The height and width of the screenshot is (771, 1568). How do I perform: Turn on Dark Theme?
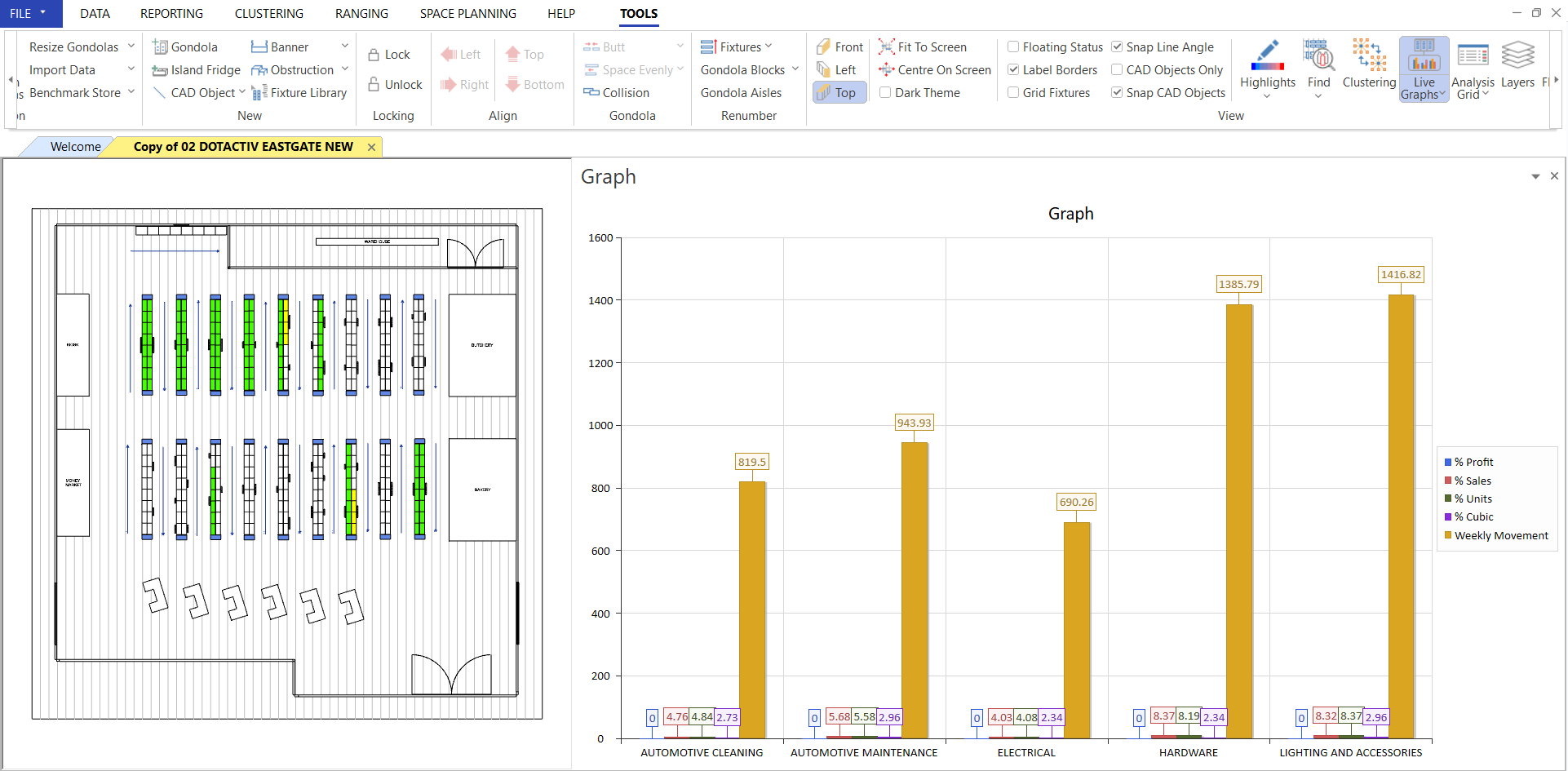[885, 93]
